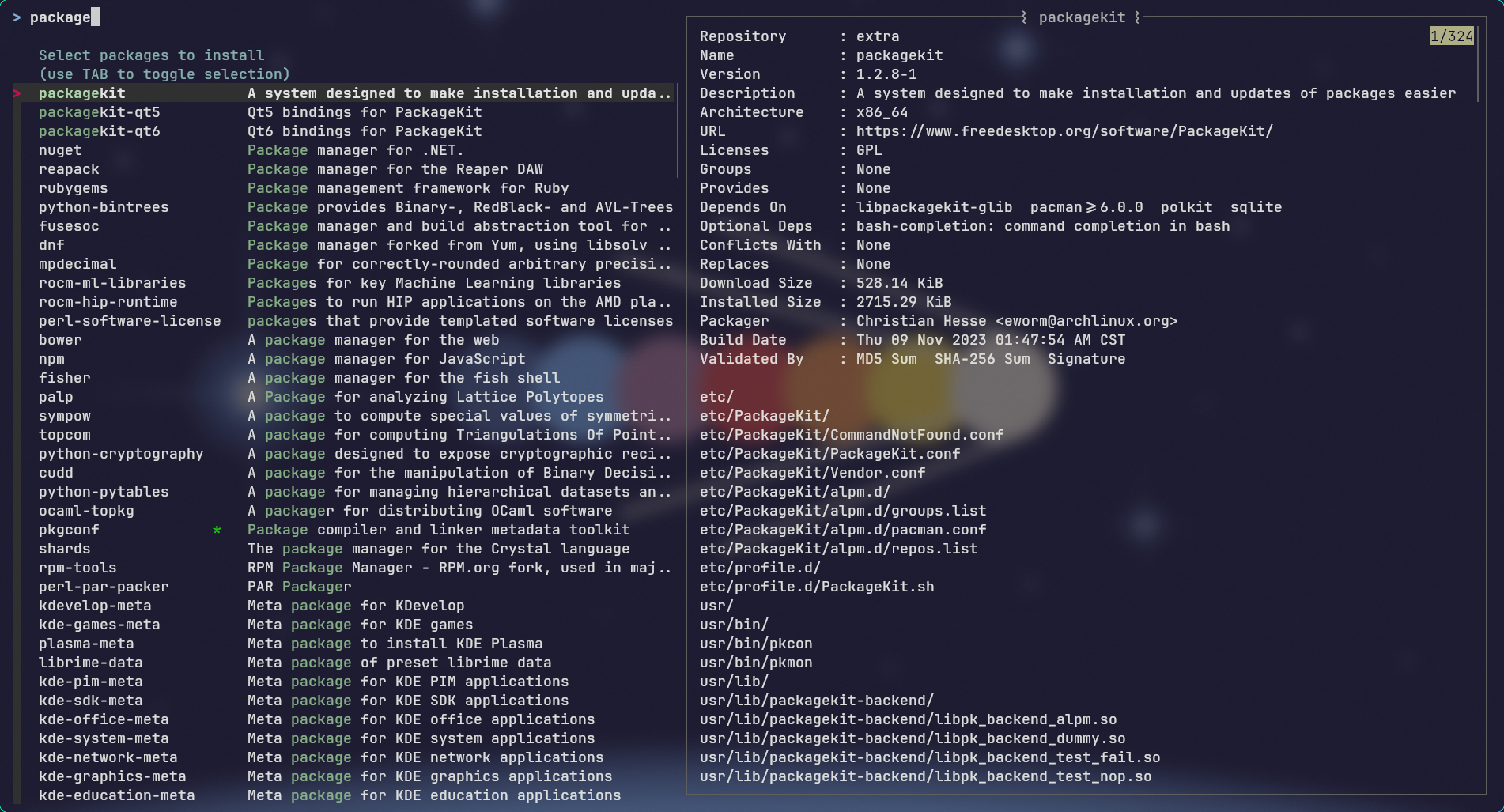
Task: Click the package list scrollbar
Action: coord(678,131)
